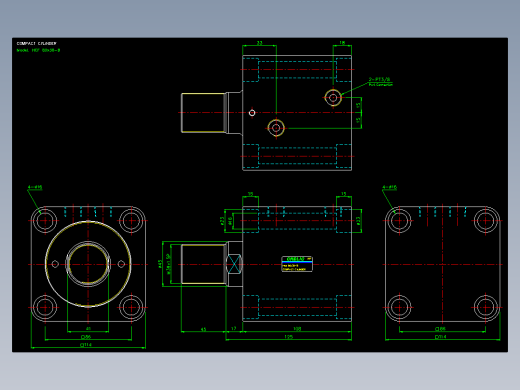520x390 pixels.
Task: Click the 'COMPACT CYLINDER' title text
Action: point(37,43)
